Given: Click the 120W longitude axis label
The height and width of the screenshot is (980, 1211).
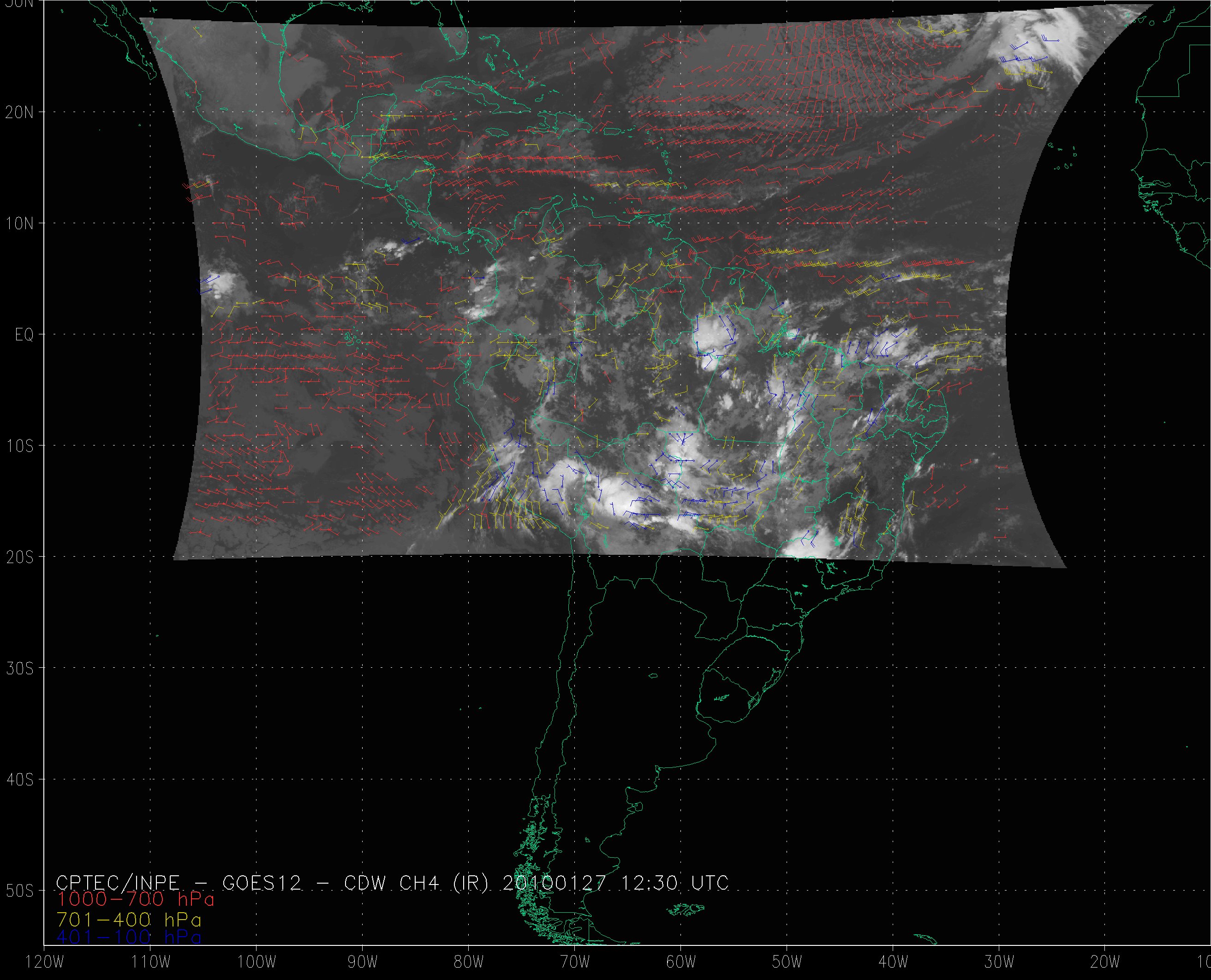Looking at the screenshot, I should coord(45,962).
